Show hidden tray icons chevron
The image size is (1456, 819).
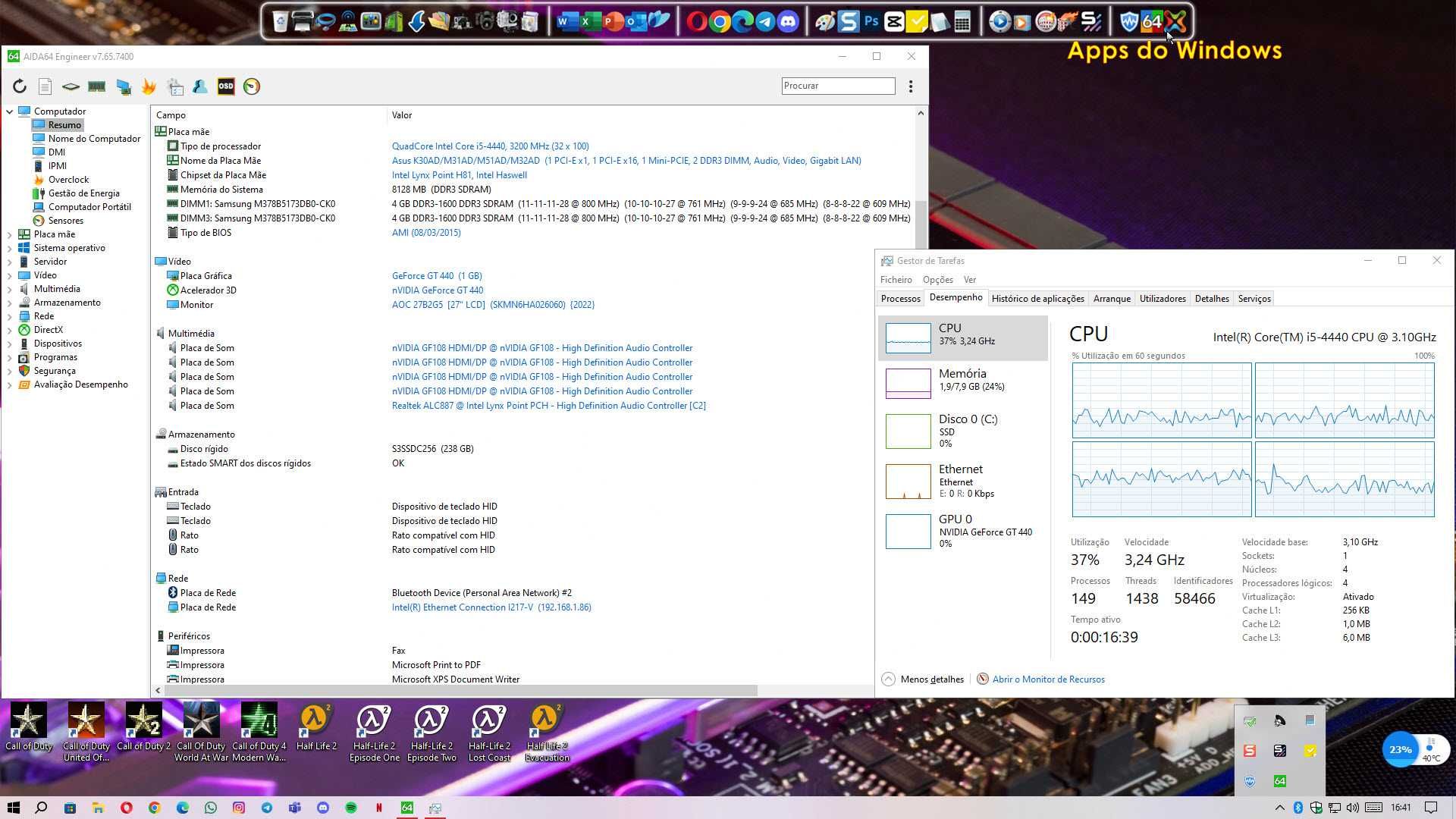pos(1279,808)
